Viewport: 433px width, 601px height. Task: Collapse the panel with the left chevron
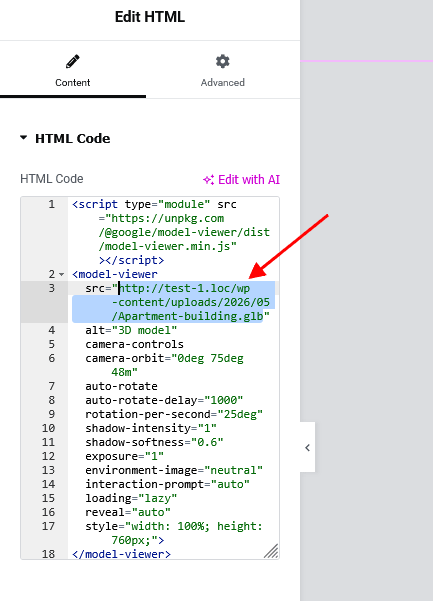click(307, 447)
